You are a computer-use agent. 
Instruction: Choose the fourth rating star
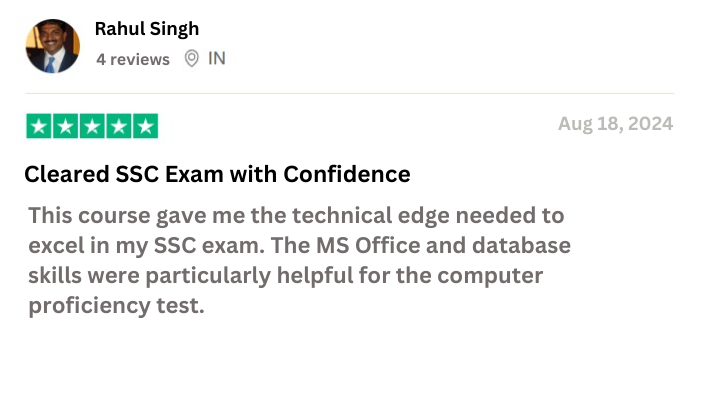[x=119, y=126]
